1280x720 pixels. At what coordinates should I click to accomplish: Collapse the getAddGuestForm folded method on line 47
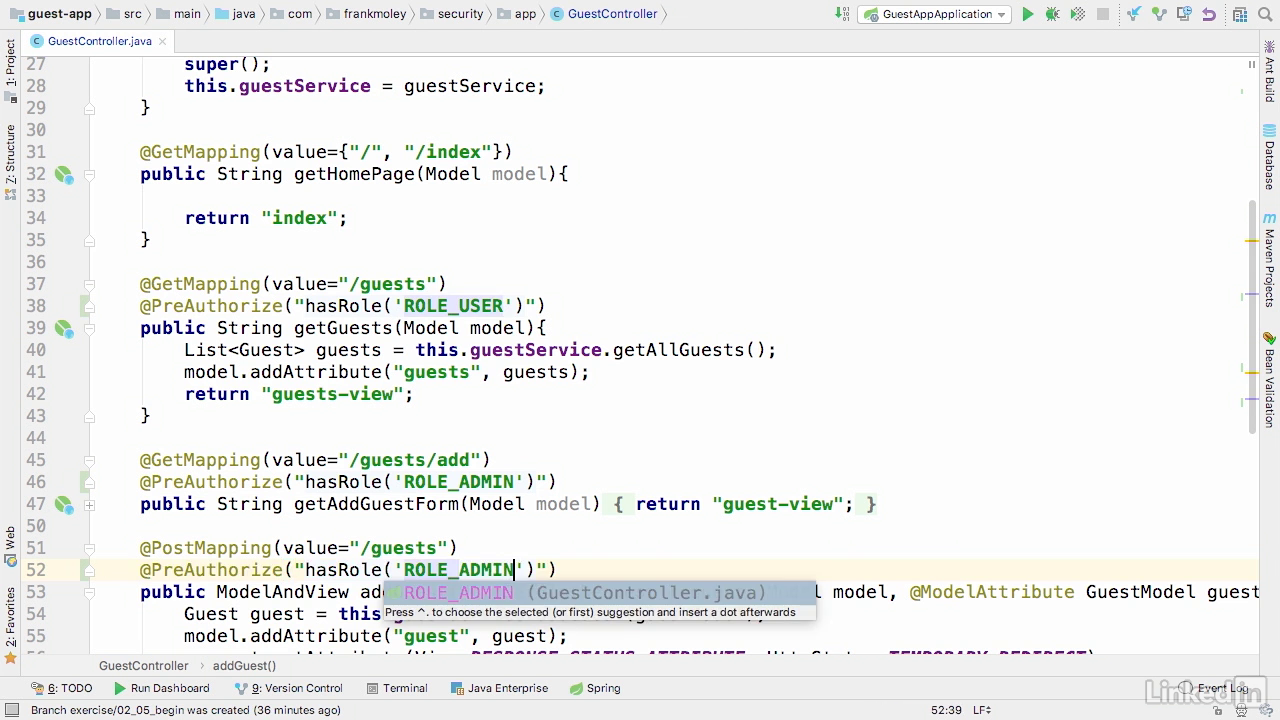pos(89,505)
